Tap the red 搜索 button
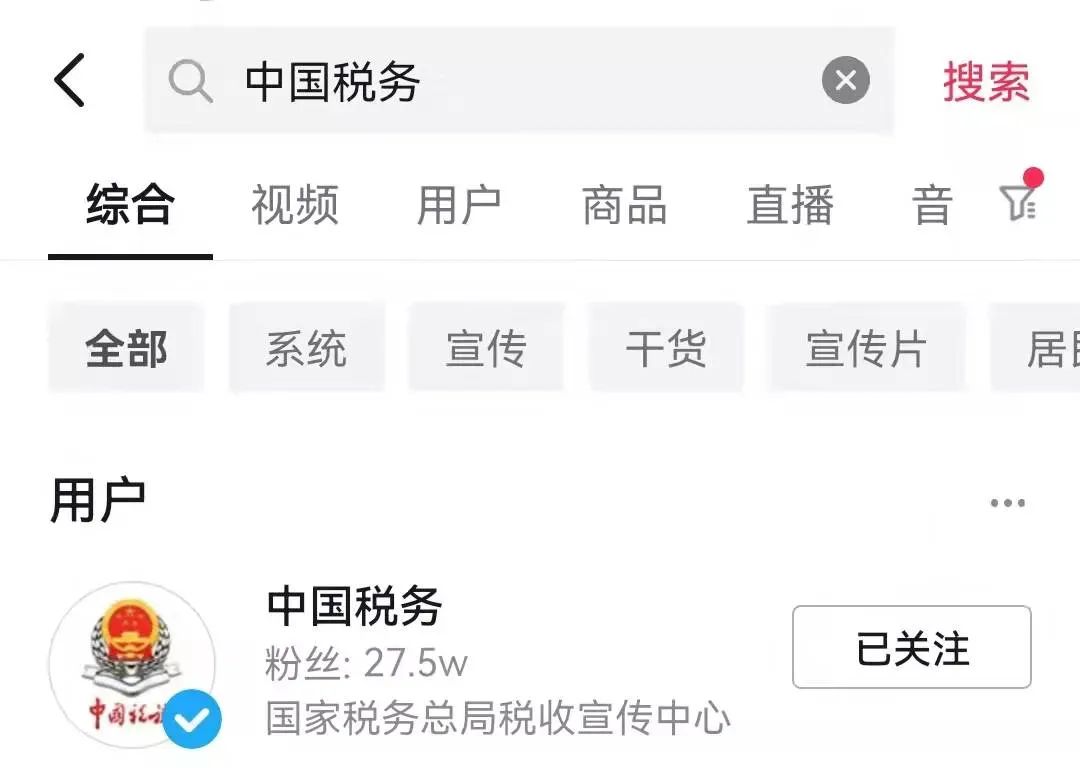Viewport: 1080px width, 768px height. tap(986, 82)
